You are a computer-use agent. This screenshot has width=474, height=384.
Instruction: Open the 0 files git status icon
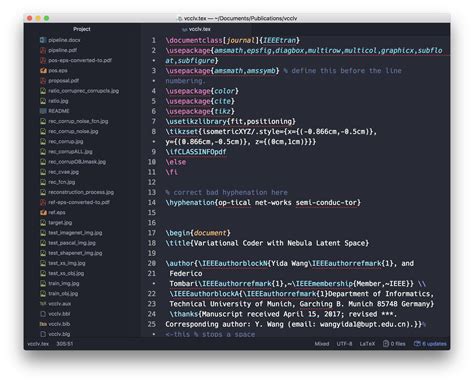[x=394, y=344]
